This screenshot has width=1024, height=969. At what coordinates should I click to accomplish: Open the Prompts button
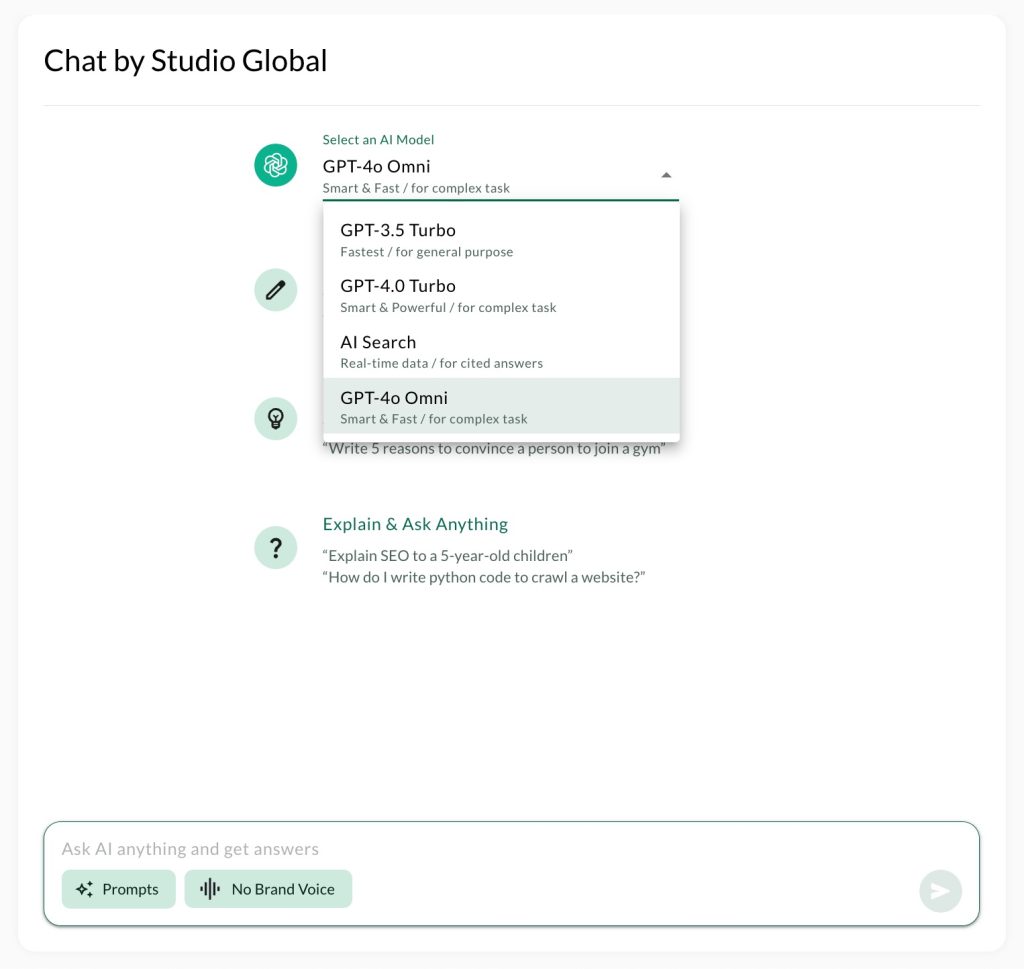(x=119, y=889)
